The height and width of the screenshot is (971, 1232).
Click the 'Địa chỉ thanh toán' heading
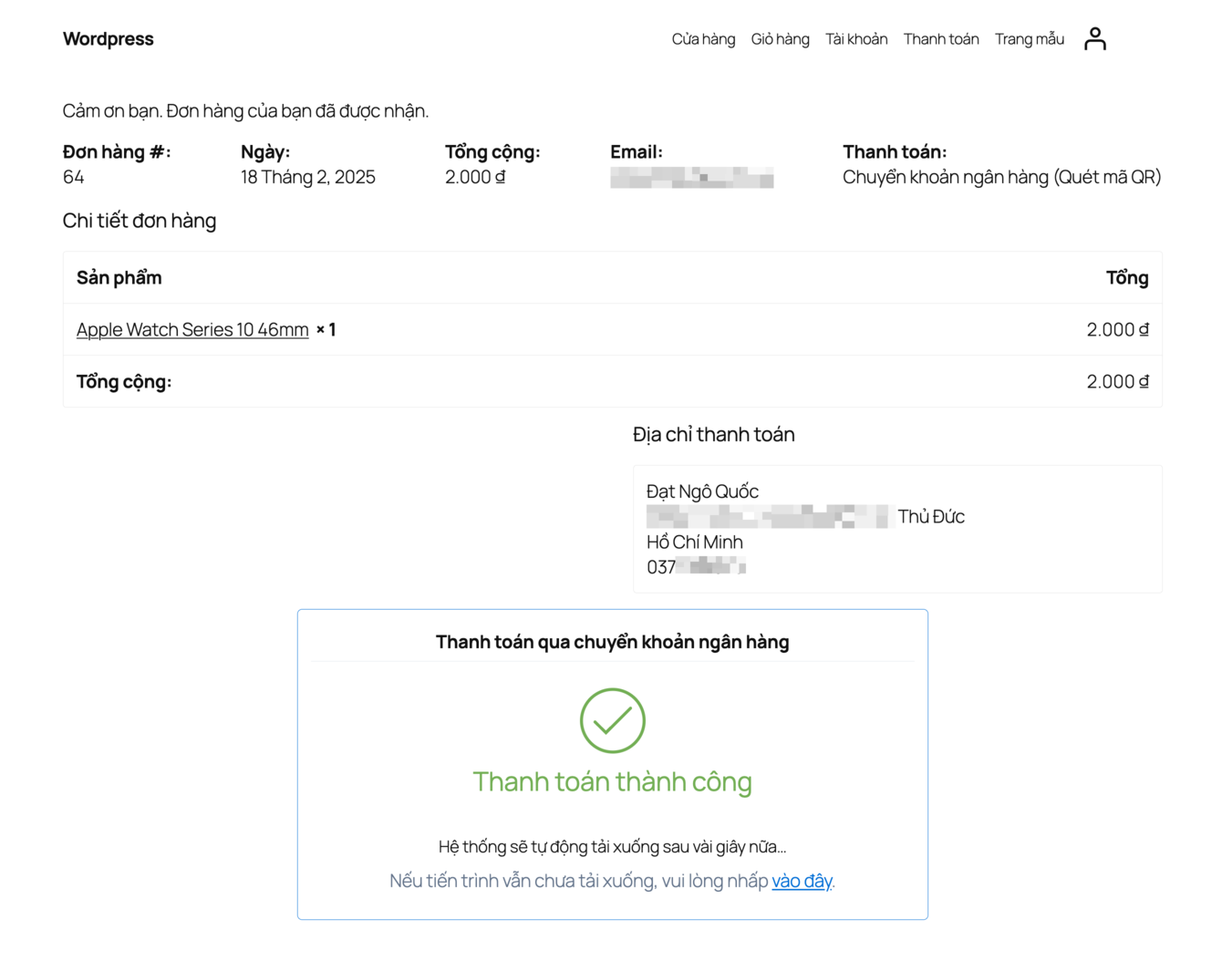[713, 435]
